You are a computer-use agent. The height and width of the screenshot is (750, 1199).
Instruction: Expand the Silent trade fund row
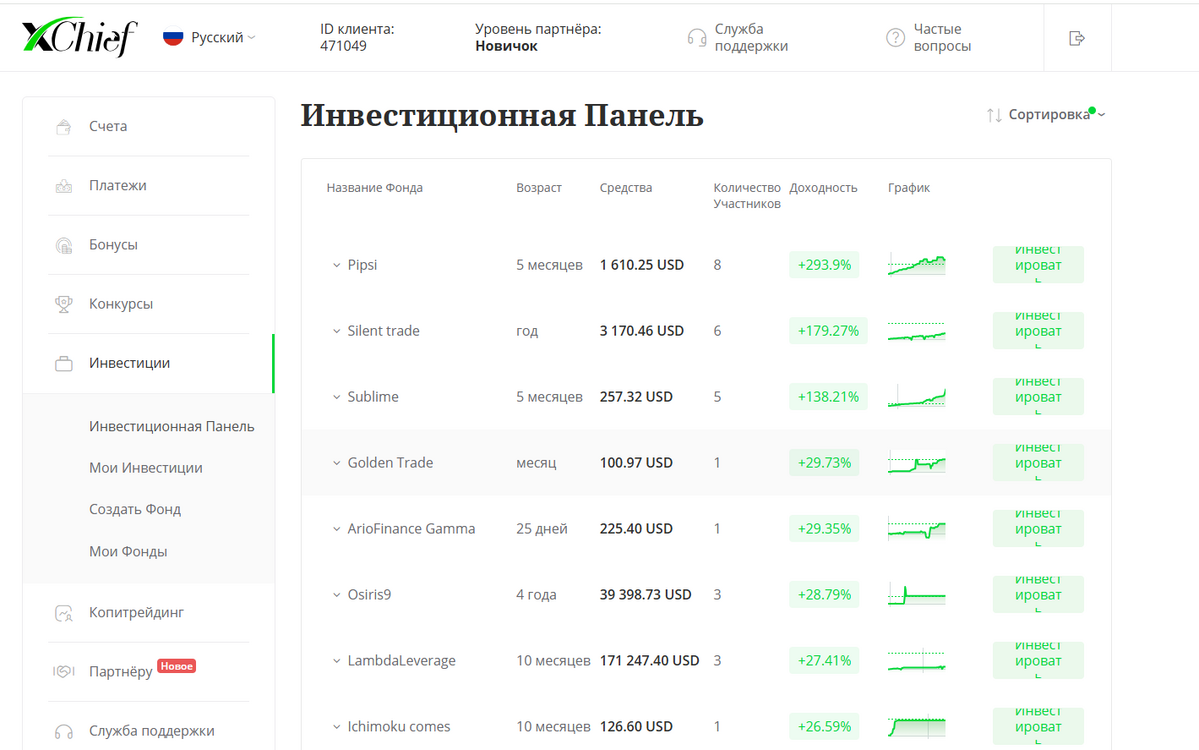point(336,331)
